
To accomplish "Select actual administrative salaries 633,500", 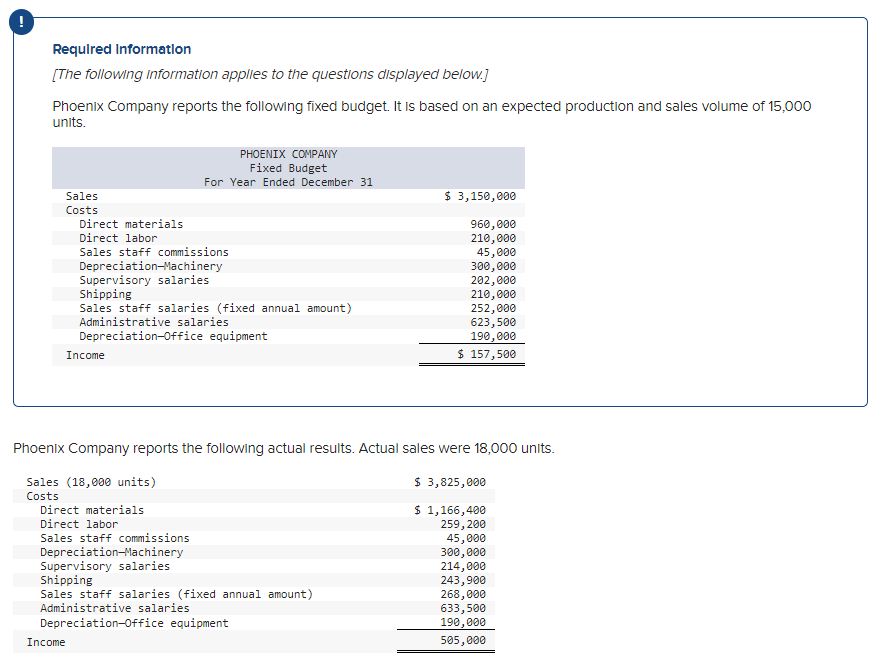I will [x=463, y=608].
